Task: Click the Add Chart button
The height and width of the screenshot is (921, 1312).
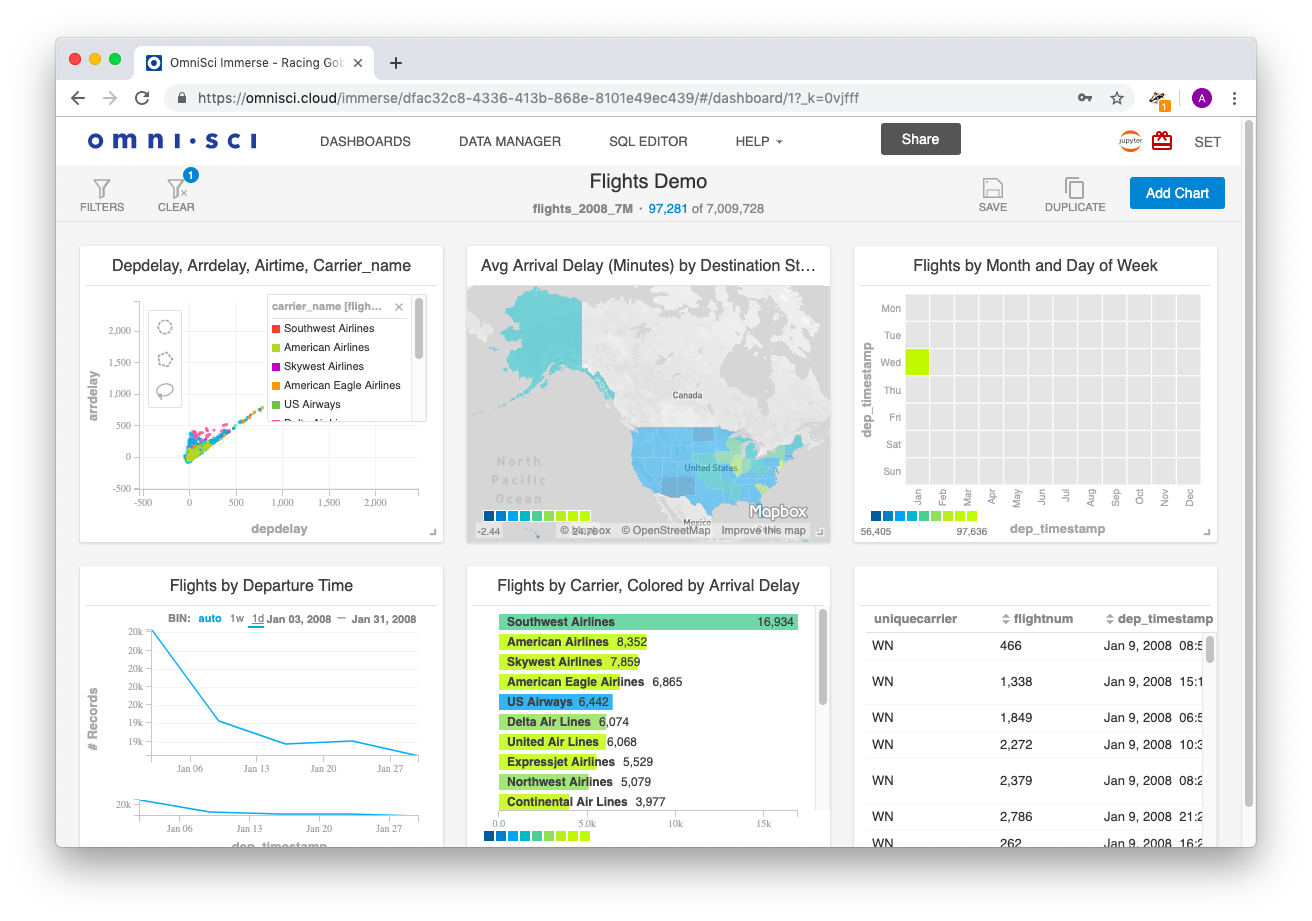Action: (x=1177, y=193)
